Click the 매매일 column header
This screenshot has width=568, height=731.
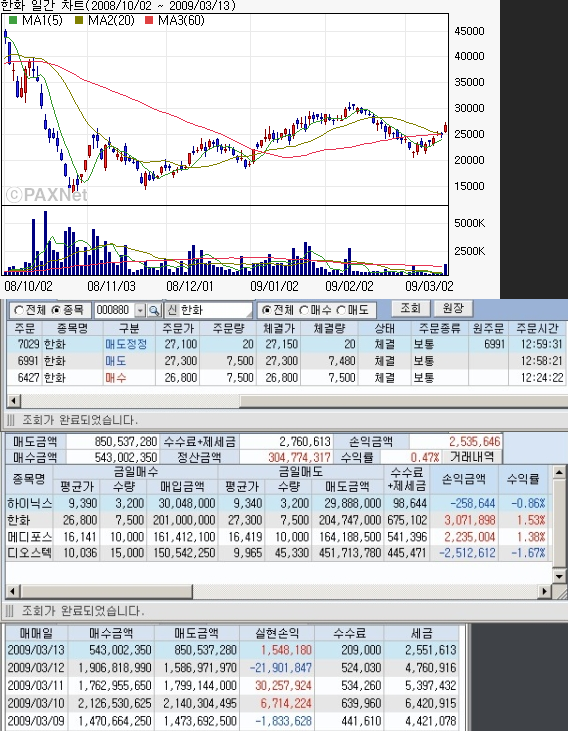coord(36,633)
